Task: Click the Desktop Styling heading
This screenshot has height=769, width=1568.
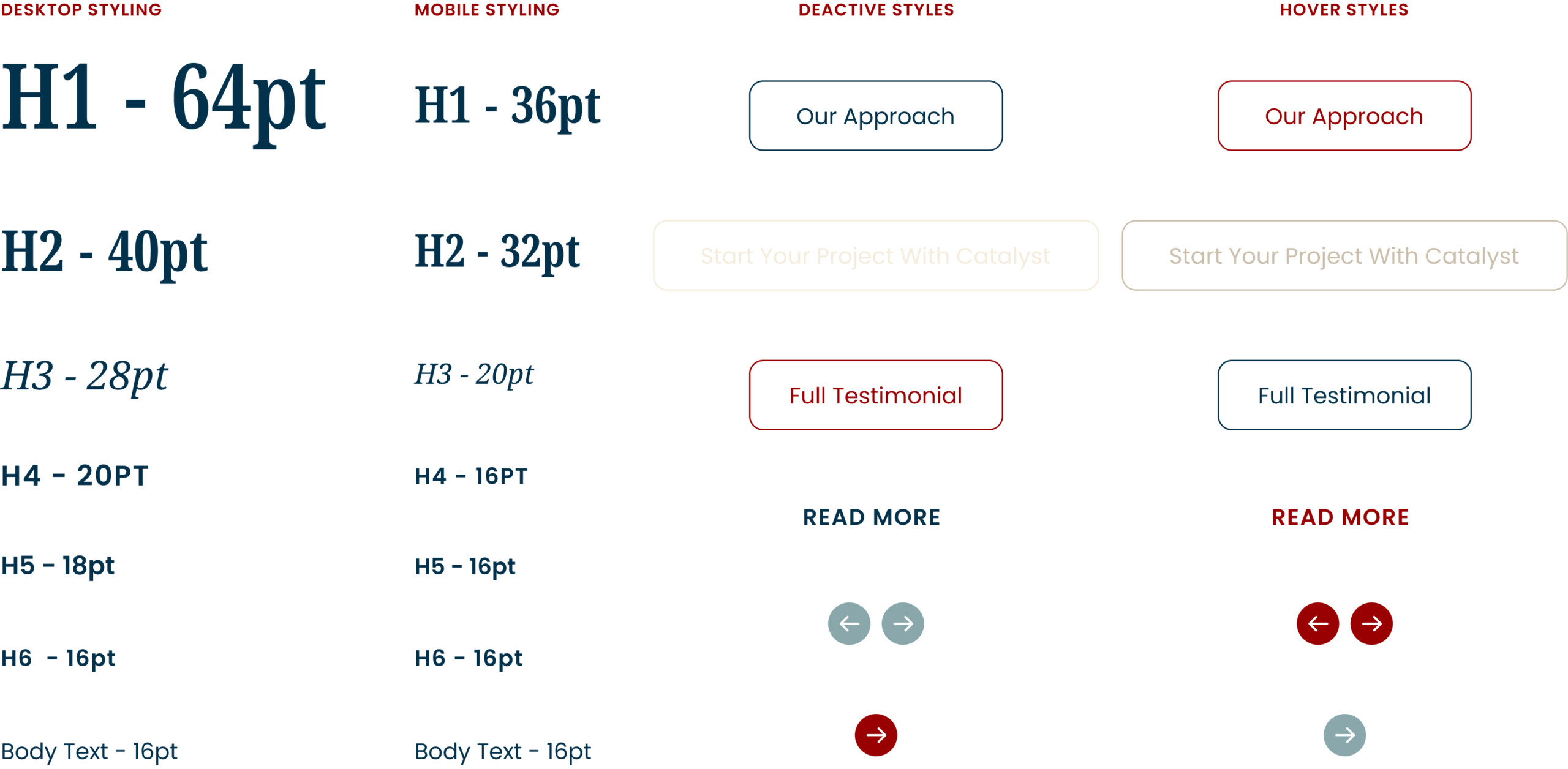Action: coord(81,10)
